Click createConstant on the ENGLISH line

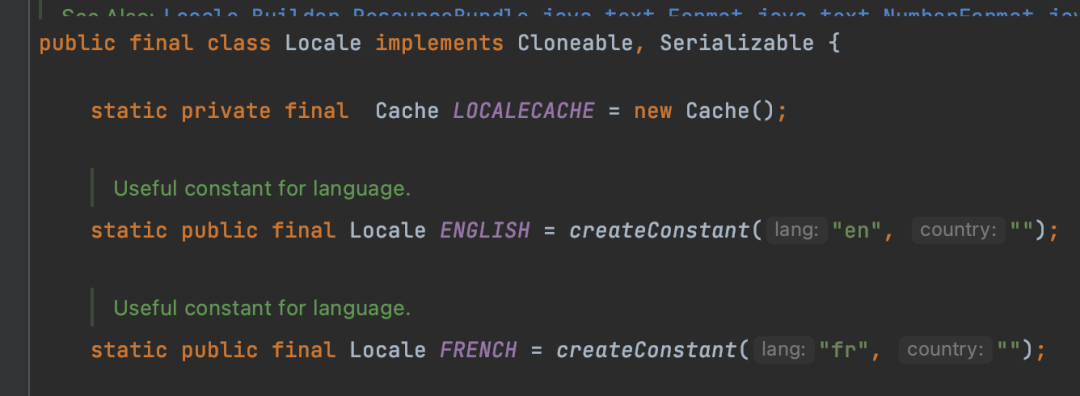point(659,230)
